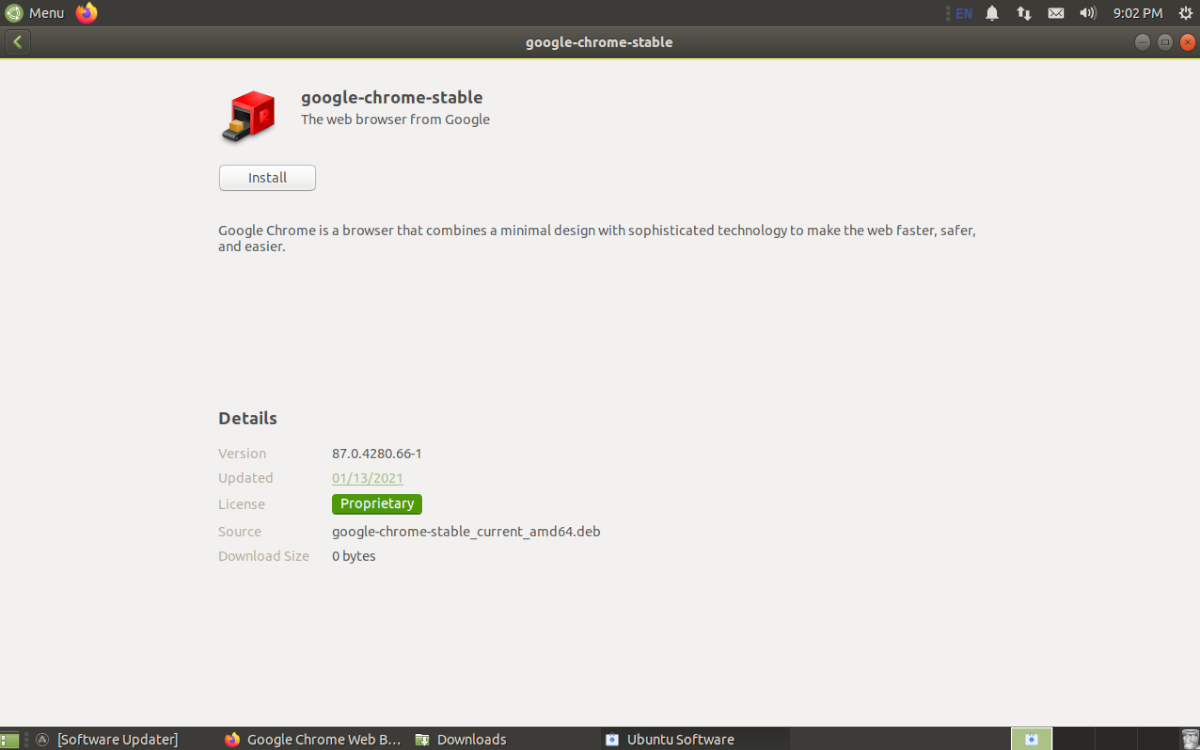
Task: Click the Proprietary license badge
Action: coord(377,504)
